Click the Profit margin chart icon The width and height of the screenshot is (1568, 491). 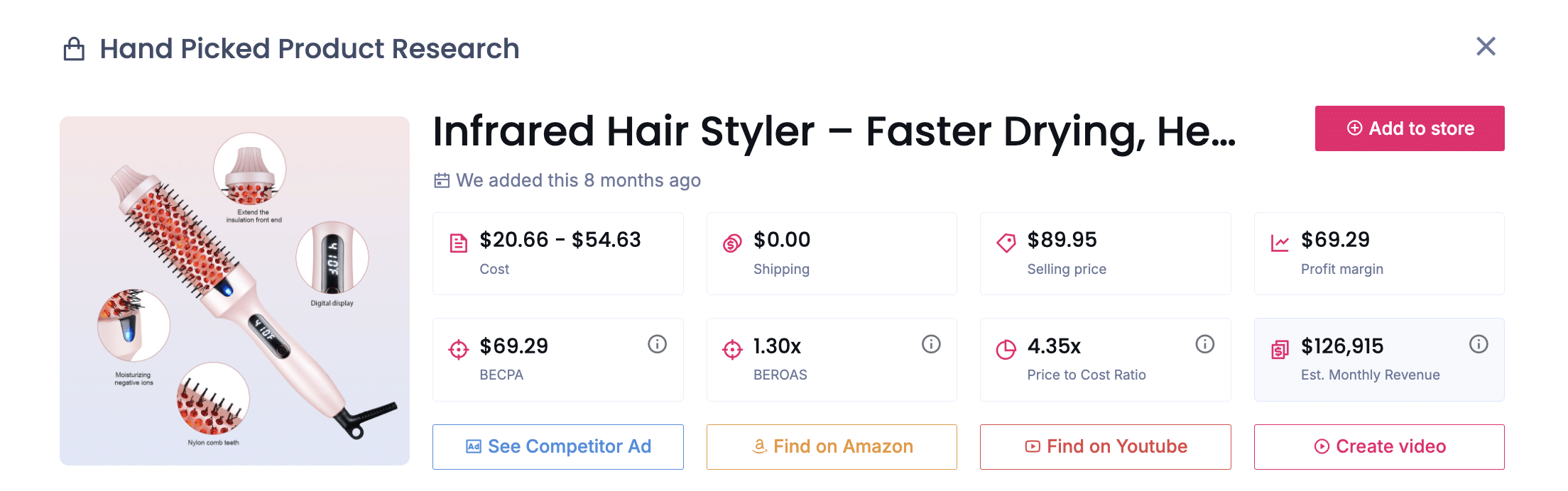pyautogui.click(x=1278, y=241)
